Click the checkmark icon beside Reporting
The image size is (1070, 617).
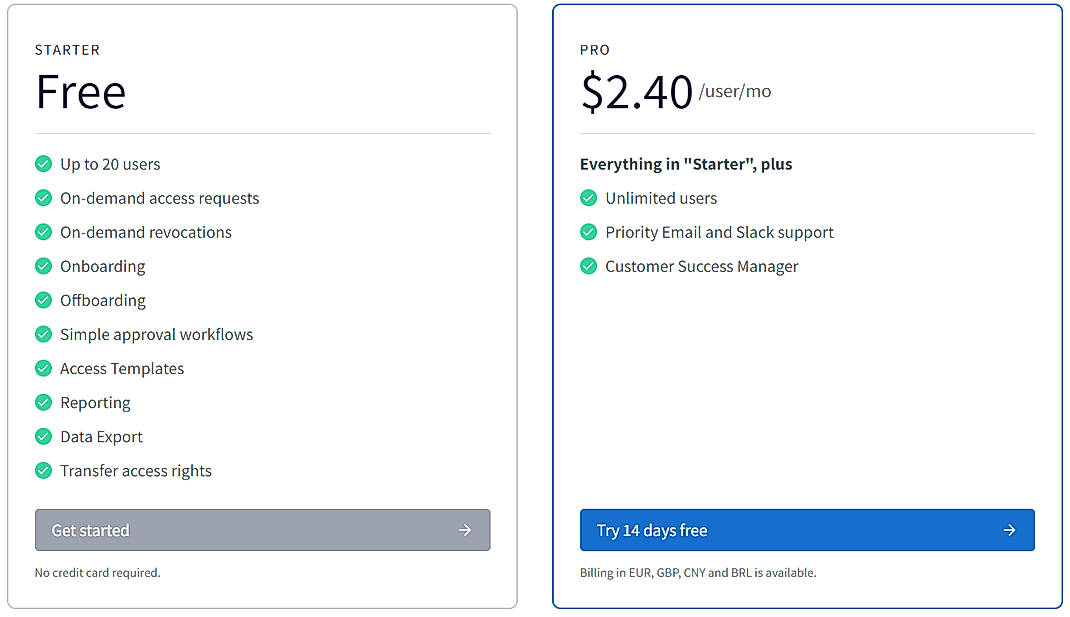pos(43,402)
